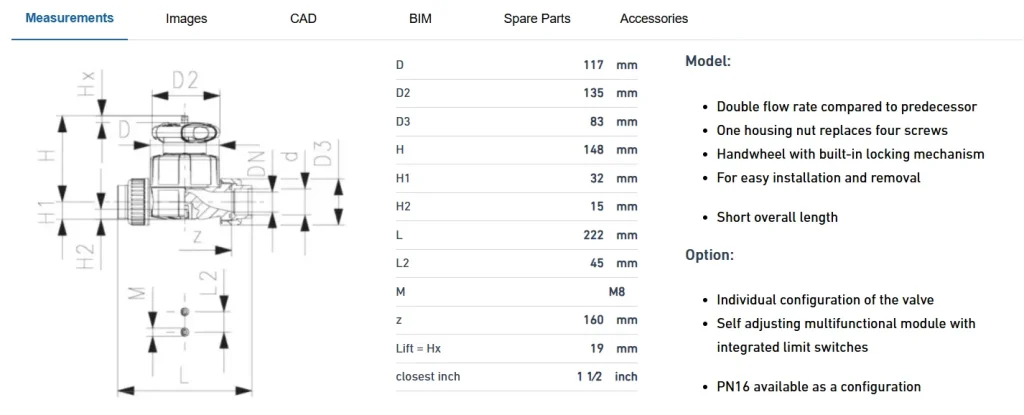This screenshot has width=1024, height=415.
Task: Click the closest inch row
Action: pyautogui.click(x=517, y=376)
